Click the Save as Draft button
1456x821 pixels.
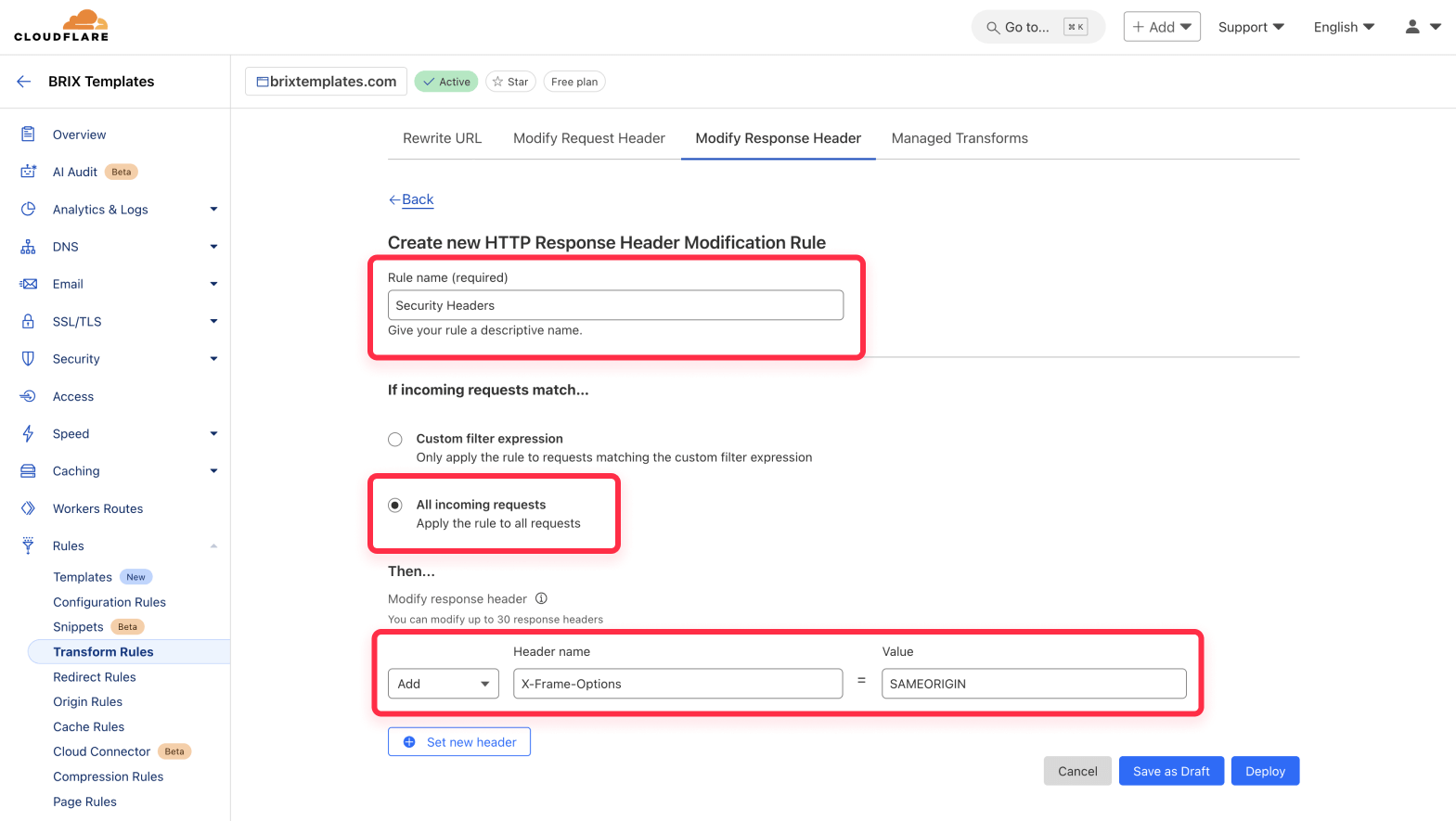pos(1171,771)
